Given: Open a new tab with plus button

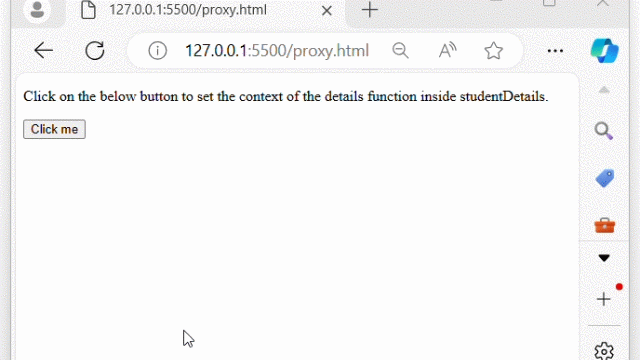Looking at the screenshot, I should pos(370,10).
